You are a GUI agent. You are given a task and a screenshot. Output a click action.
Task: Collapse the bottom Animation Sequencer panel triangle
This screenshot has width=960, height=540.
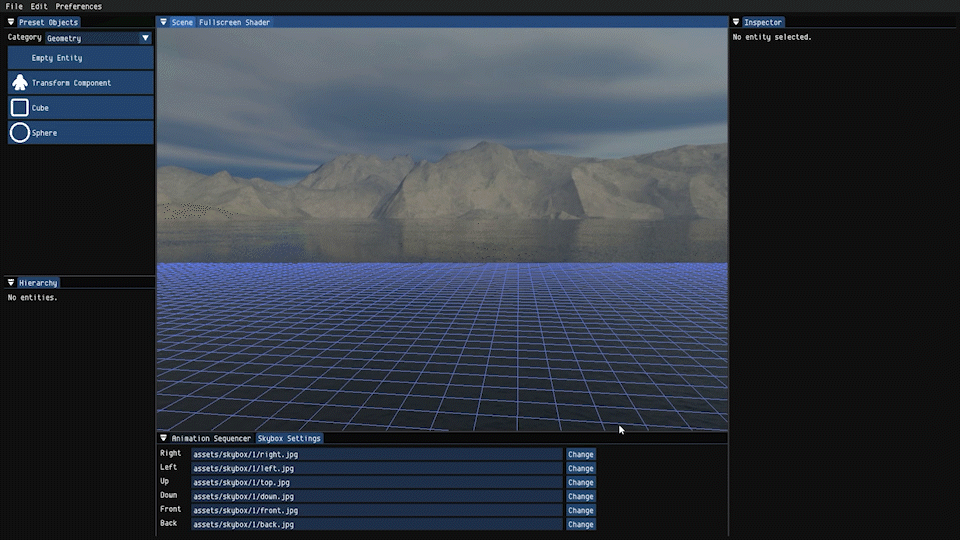pyautogui.click(x=164, y=438)
